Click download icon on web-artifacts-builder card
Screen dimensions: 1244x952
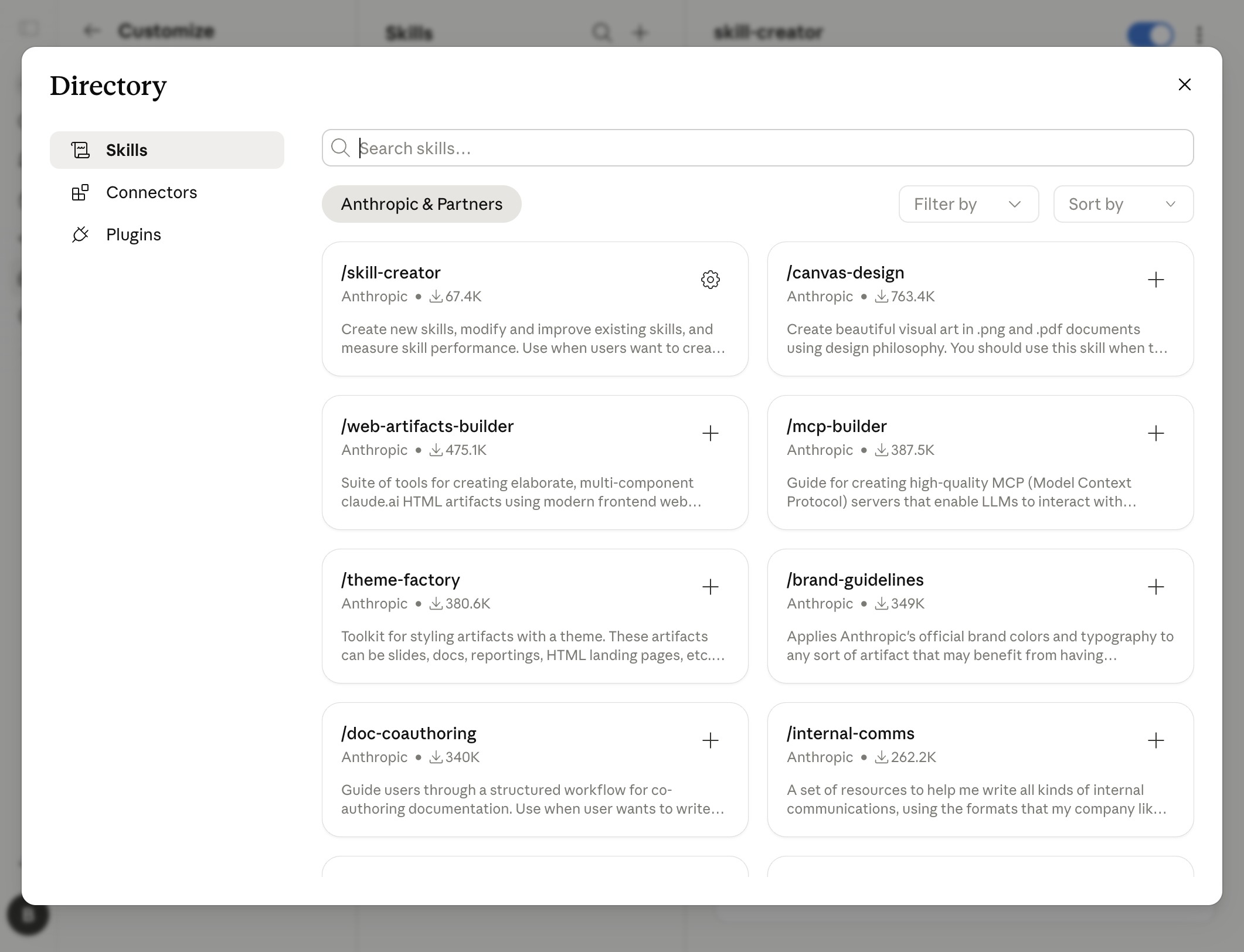pos(436,450)
